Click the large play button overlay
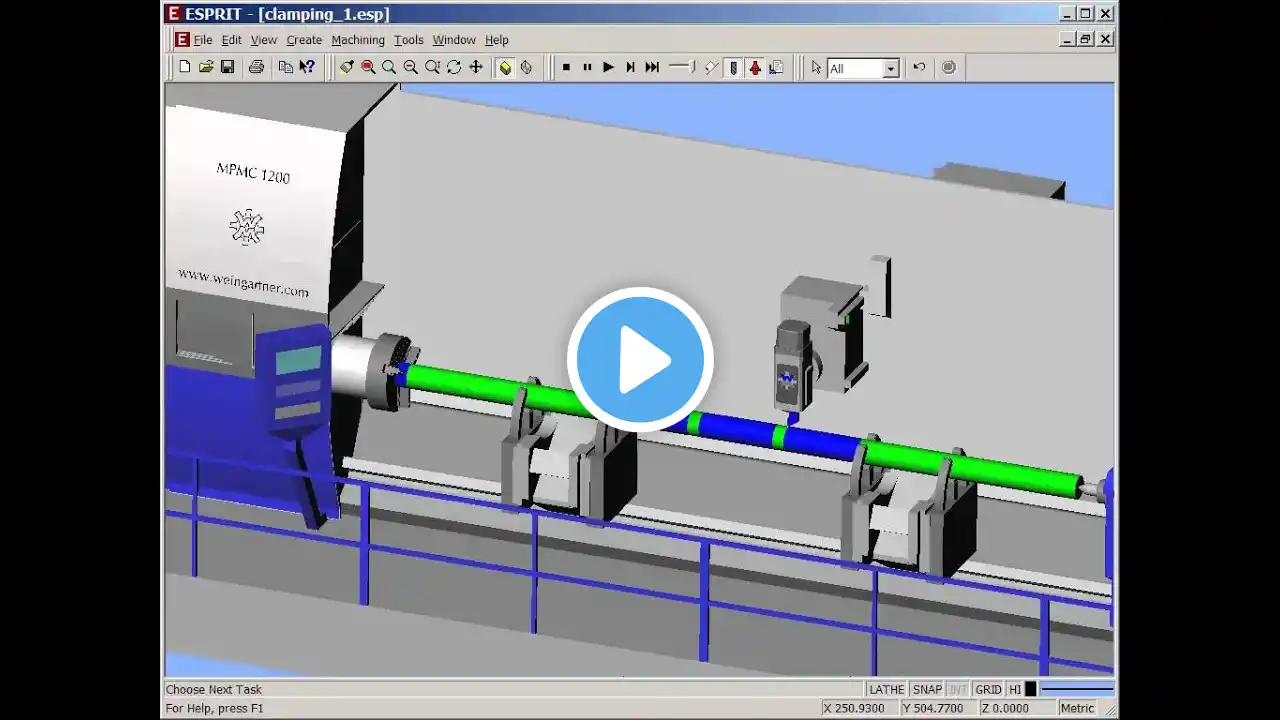The image size is (1280, 720). pos(640,360)
